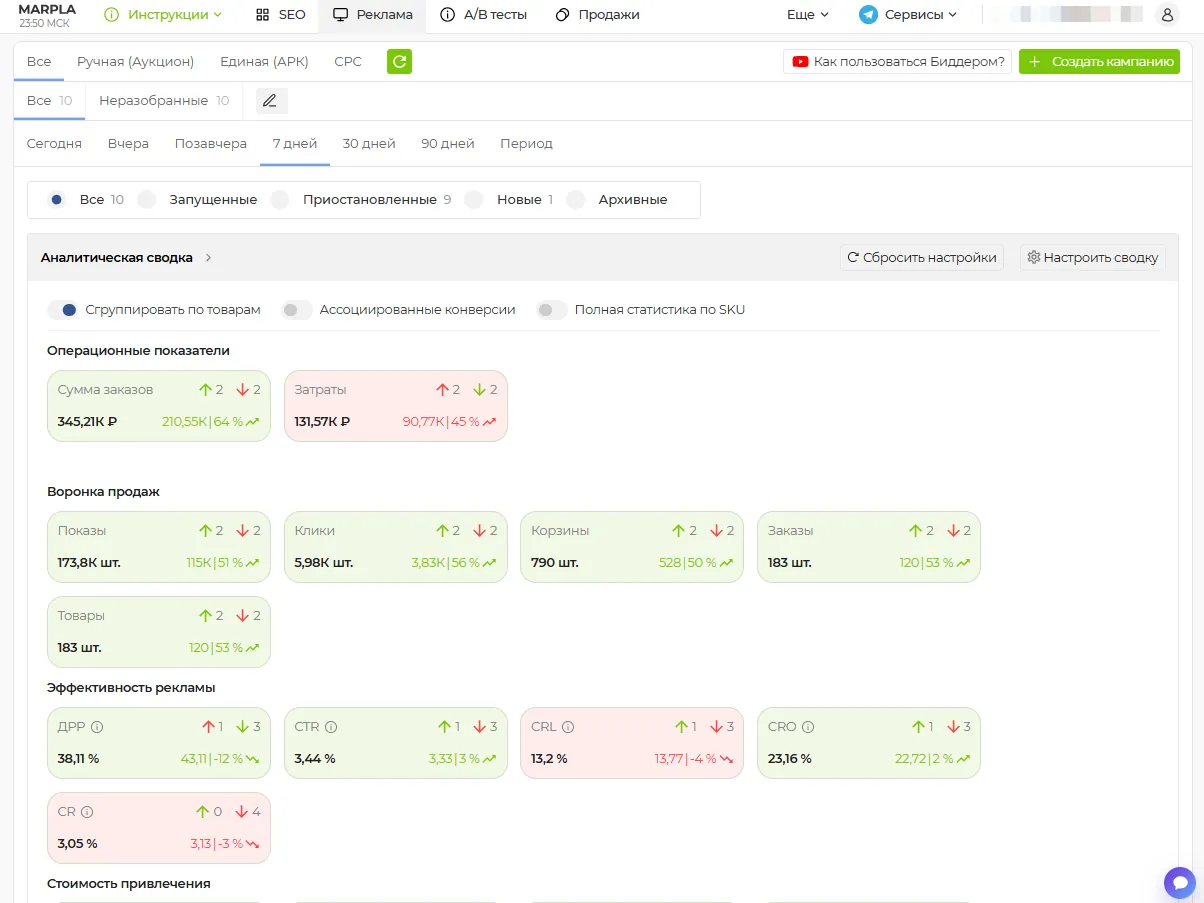Click the Создать кампанию button

[x=1099, y=62]
